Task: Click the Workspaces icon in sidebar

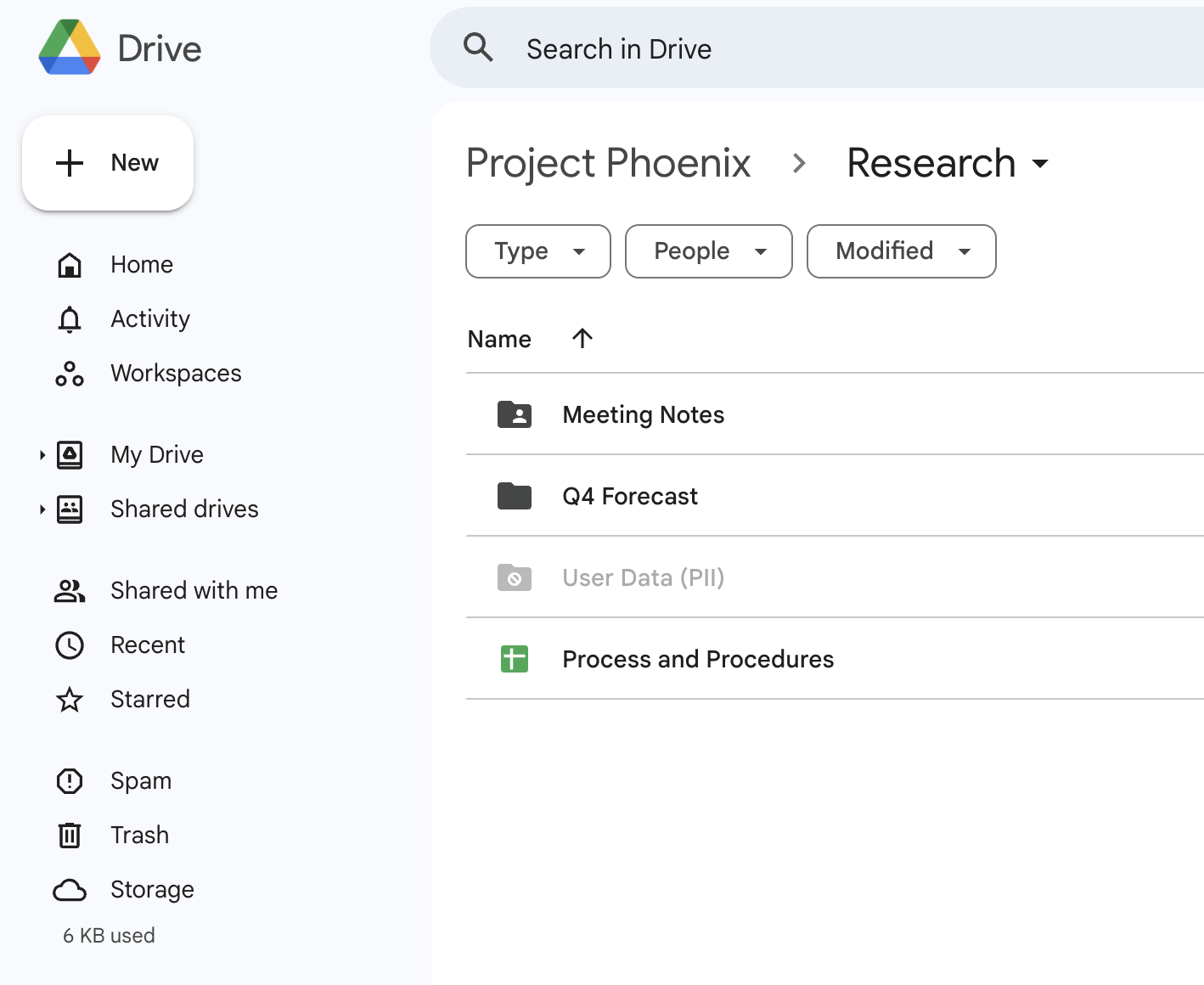Action: (x=70, y=374)
